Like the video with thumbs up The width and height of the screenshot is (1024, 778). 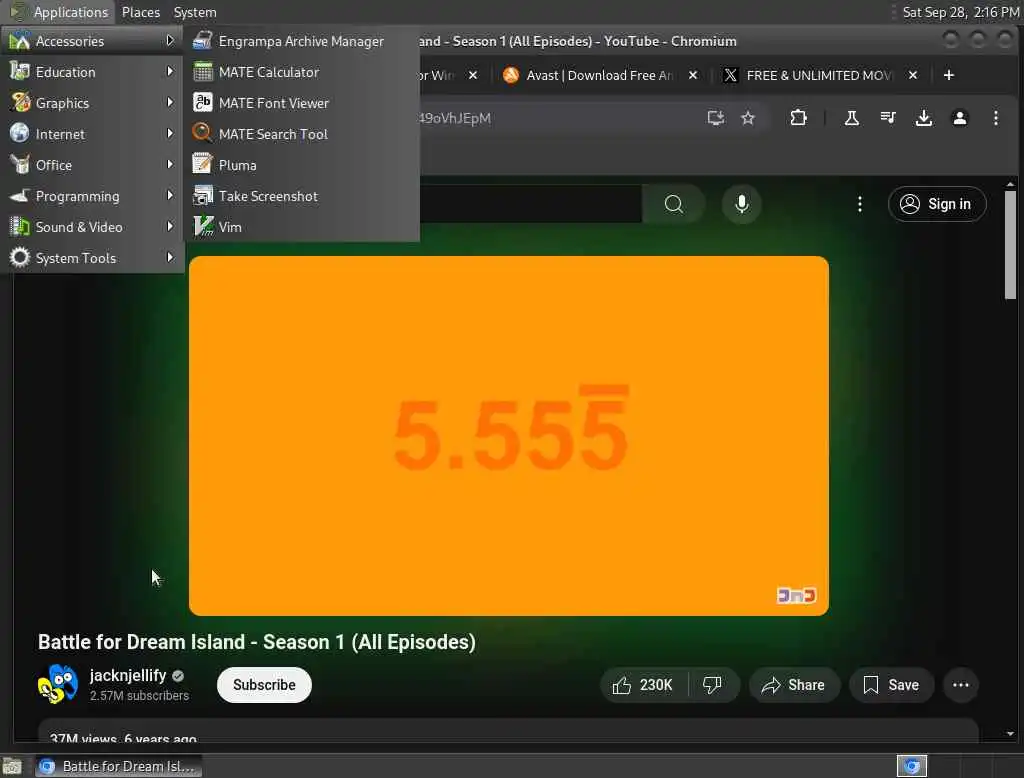[643, 685]
